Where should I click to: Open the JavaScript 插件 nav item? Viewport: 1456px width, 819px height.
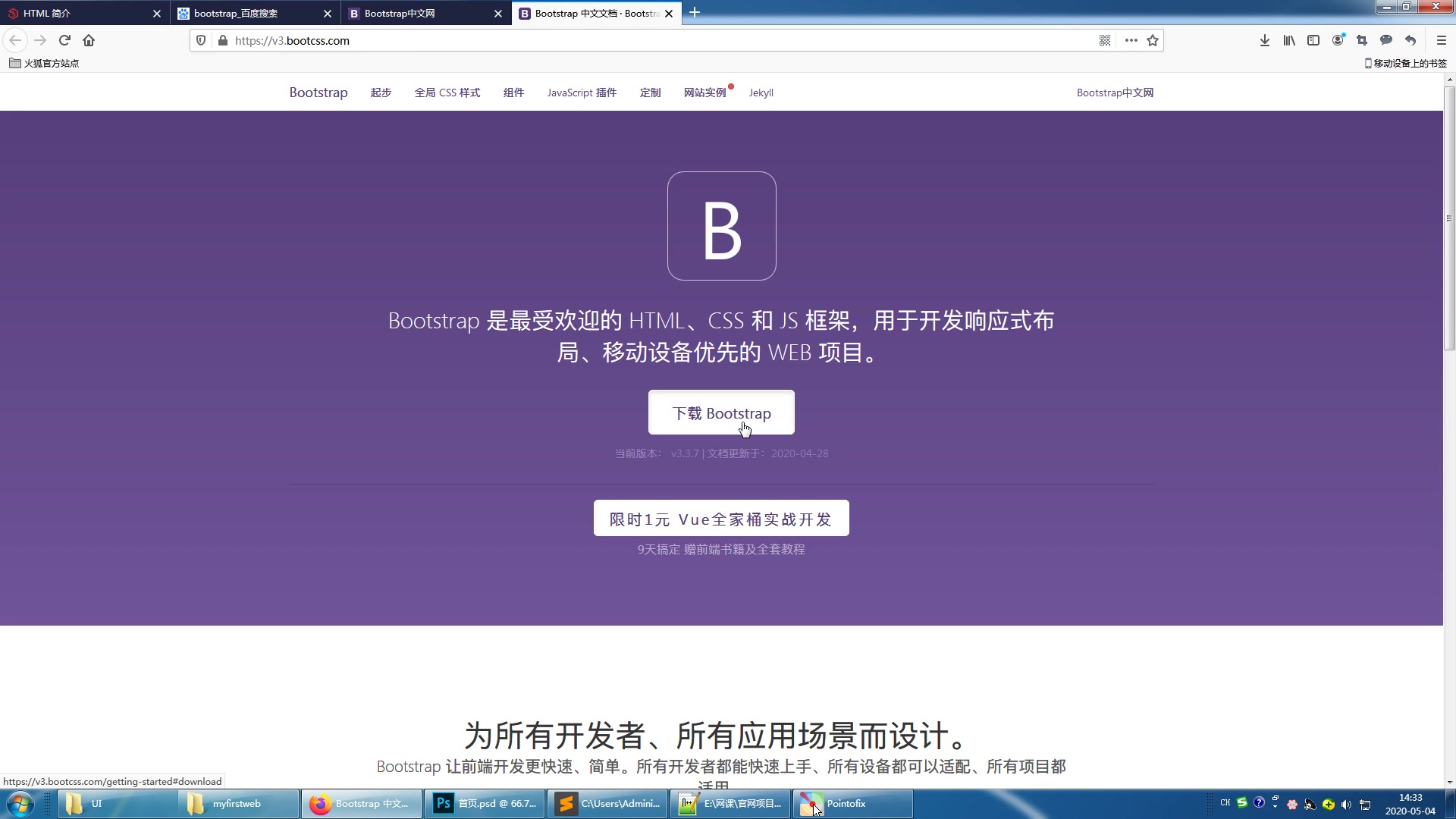tap(582, 93)
